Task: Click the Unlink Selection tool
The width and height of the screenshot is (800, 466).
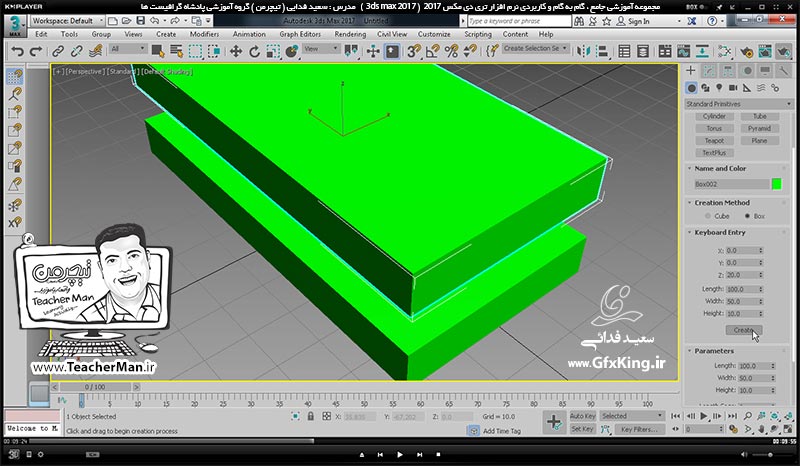Action: (x=77, y=51)
